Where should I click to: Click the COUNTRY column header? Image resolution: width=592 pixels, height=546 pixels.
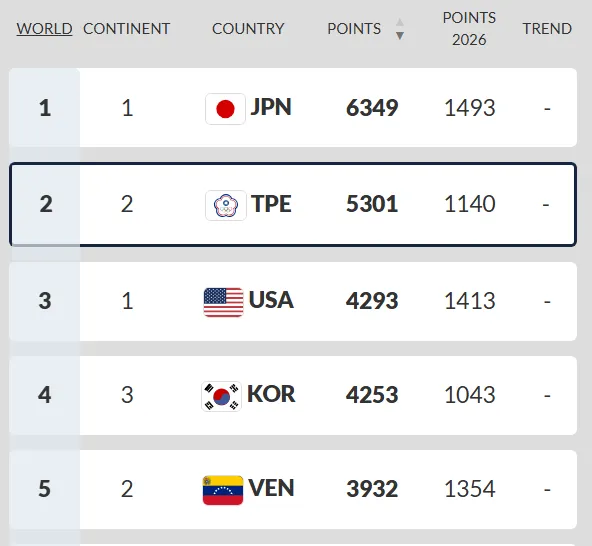(248, 29)
